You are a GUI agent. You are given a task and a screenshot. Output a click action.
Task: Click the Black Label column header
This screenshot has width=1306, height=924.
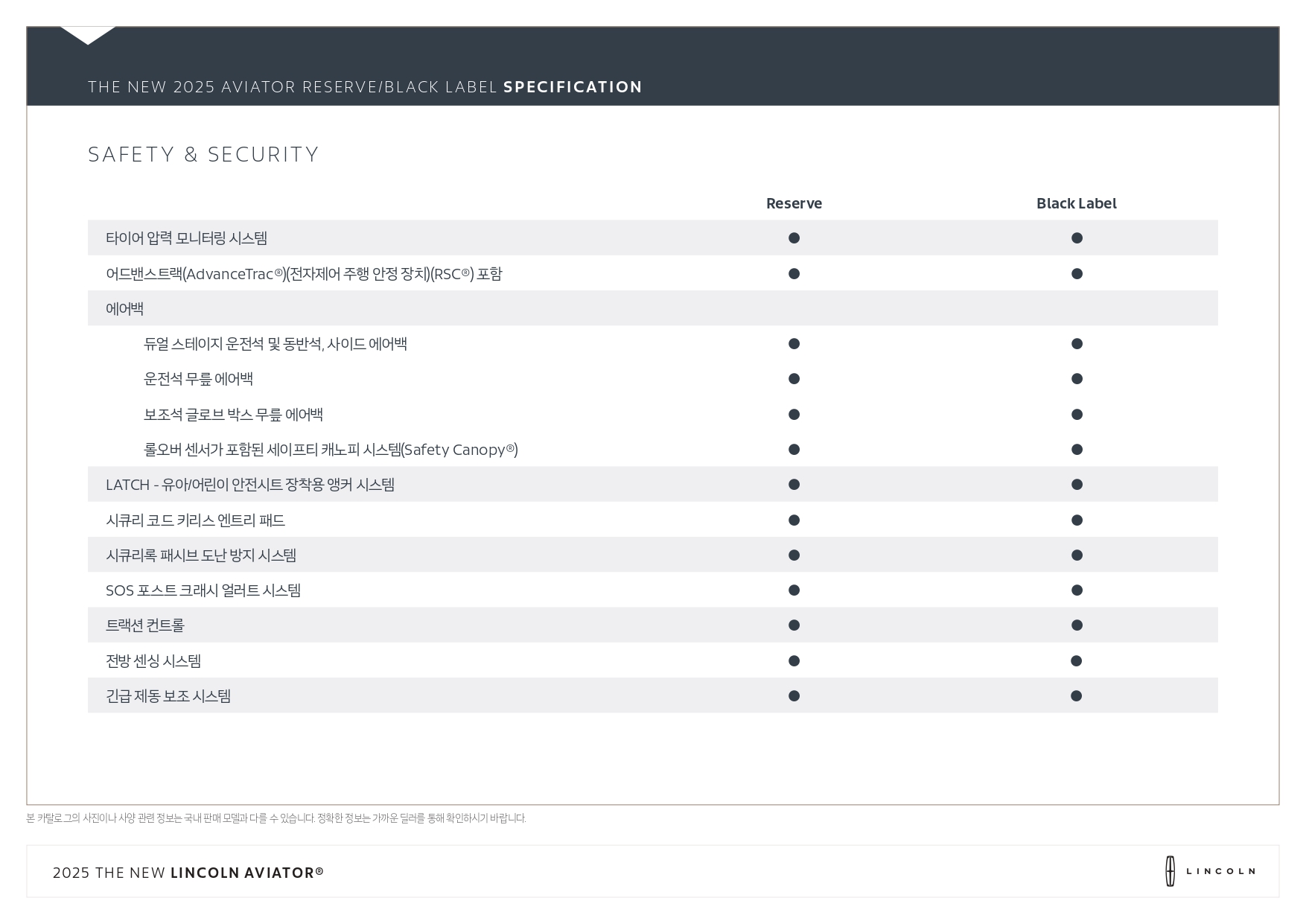(x=1077, y=203)
